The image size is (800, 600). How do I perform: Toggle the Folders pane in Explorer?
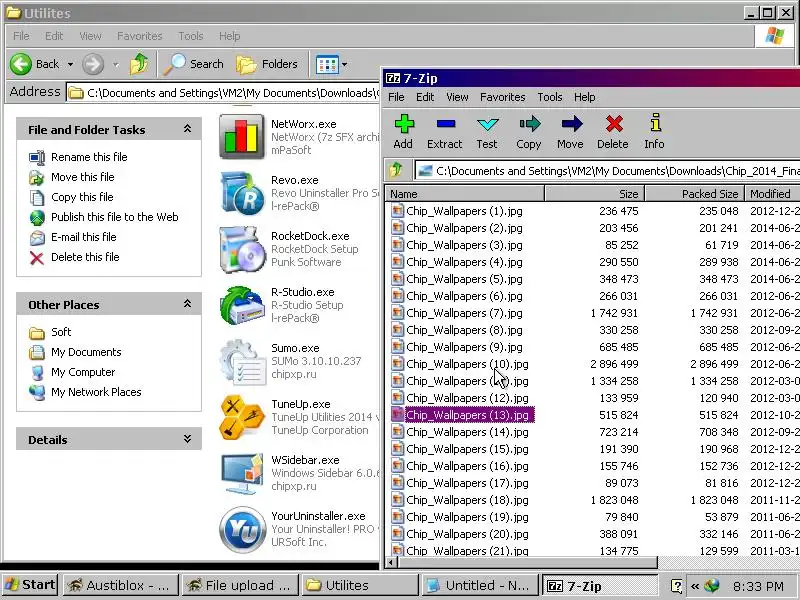tap(267, 64)
